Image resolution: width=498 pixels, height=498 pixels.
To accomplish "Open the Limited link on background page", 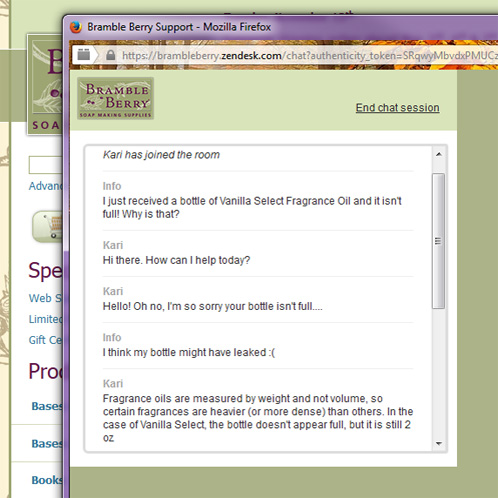I will tap(45, 319).
